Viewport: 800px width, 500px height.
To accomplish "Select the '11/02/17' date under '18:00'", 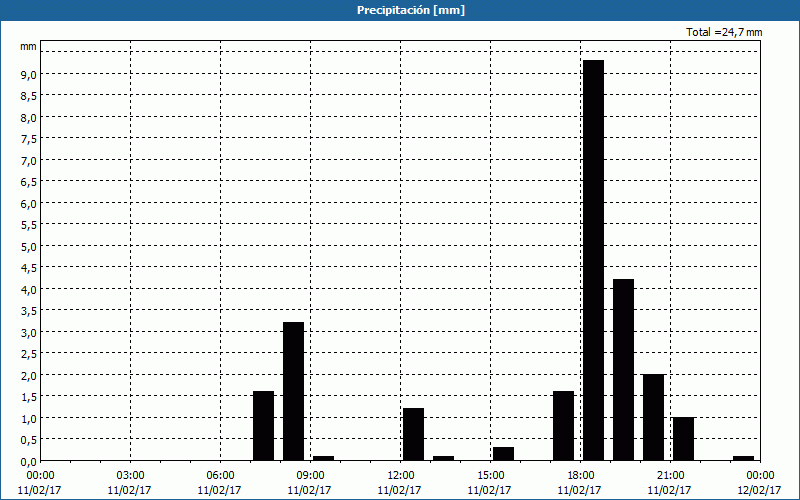I will click(580, 490).
